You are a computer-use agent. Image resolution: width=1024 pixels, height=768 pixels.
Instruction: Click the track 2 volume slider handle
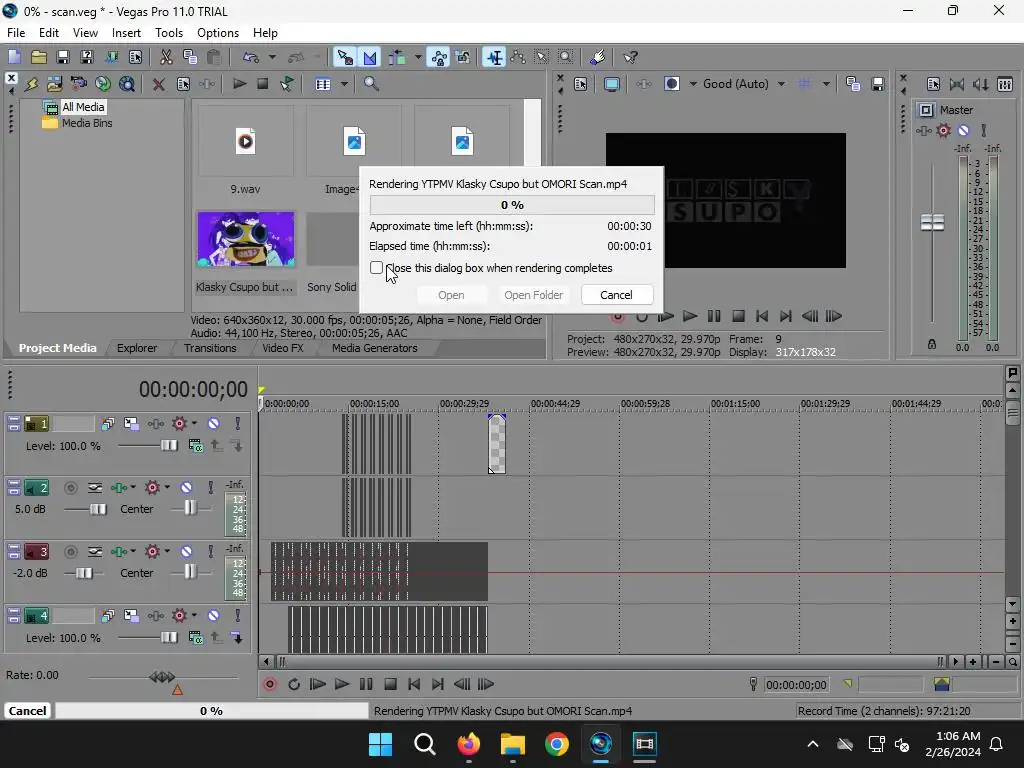coord(98,509)
